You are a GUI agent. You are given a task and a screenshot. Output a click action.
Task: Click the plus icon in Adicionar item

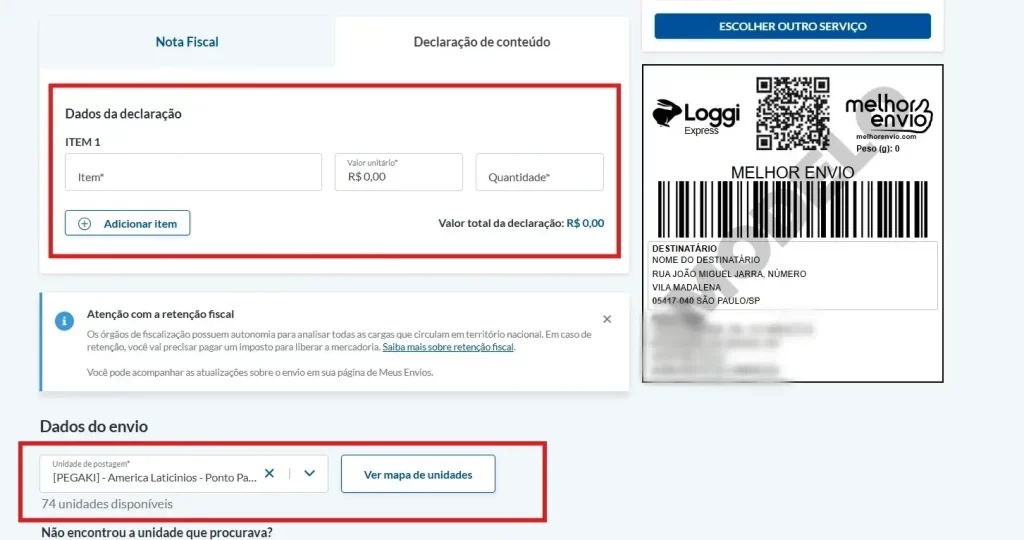85,223
